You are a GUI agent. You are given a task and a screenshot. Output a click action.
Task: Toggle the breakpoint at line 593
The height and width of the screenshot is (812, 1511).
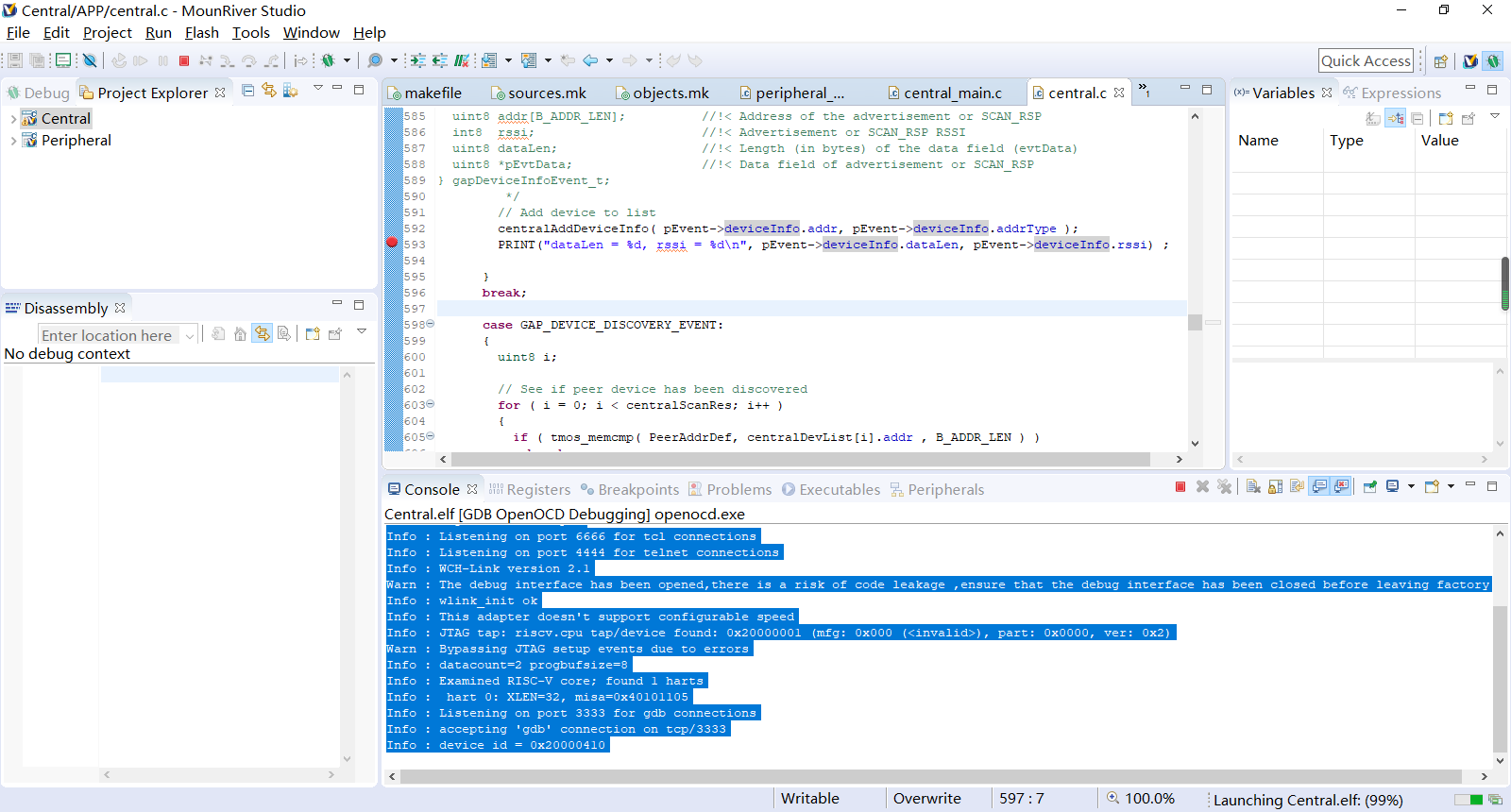coord(392,243)
